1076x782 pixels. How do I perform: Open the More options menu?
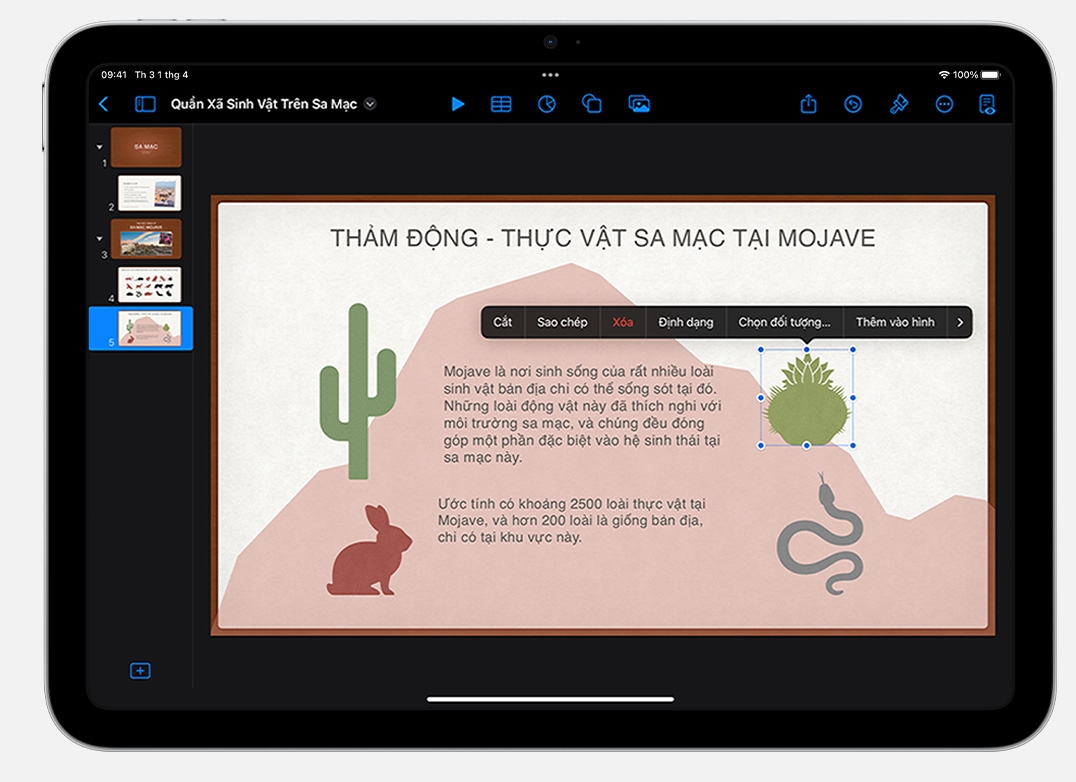pyautogui.click(x=944, y=104)
